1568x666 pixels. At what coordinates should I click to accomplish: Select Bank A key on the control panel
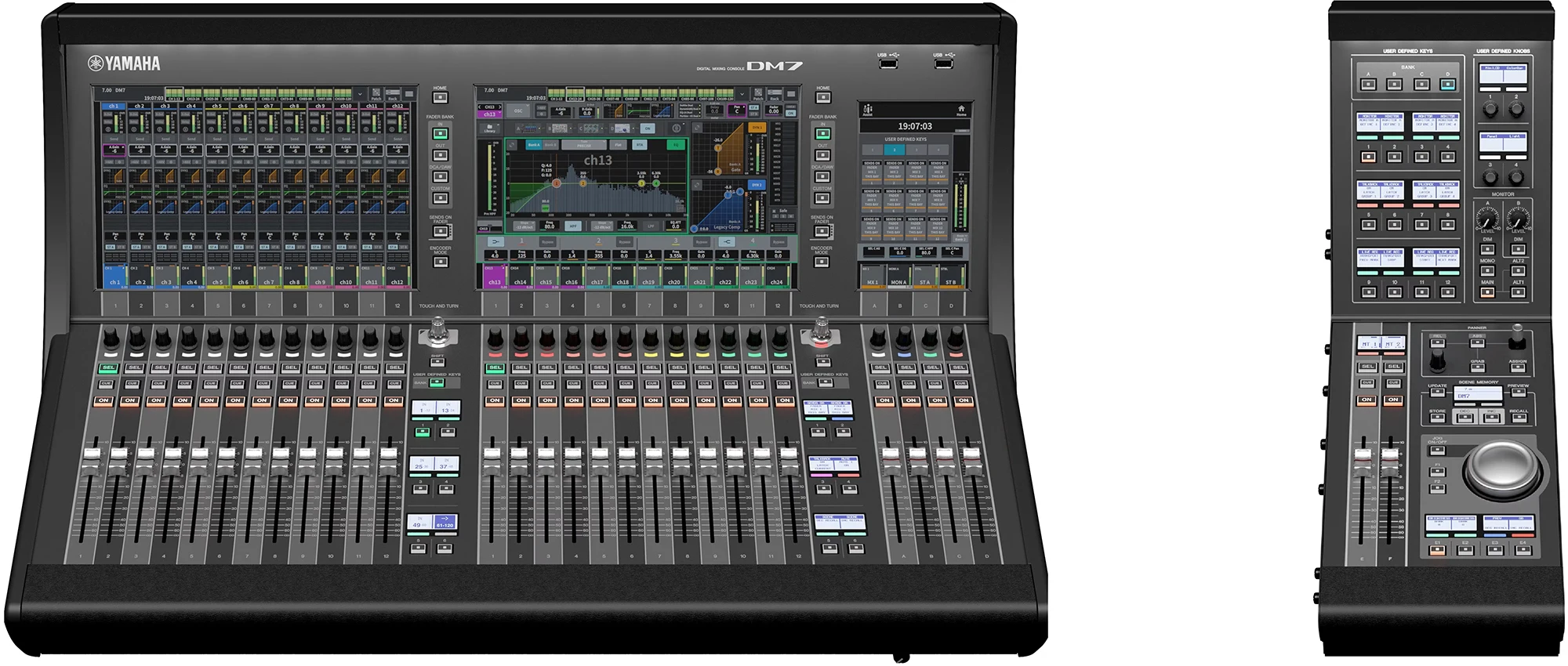(x=1369, y=85)
